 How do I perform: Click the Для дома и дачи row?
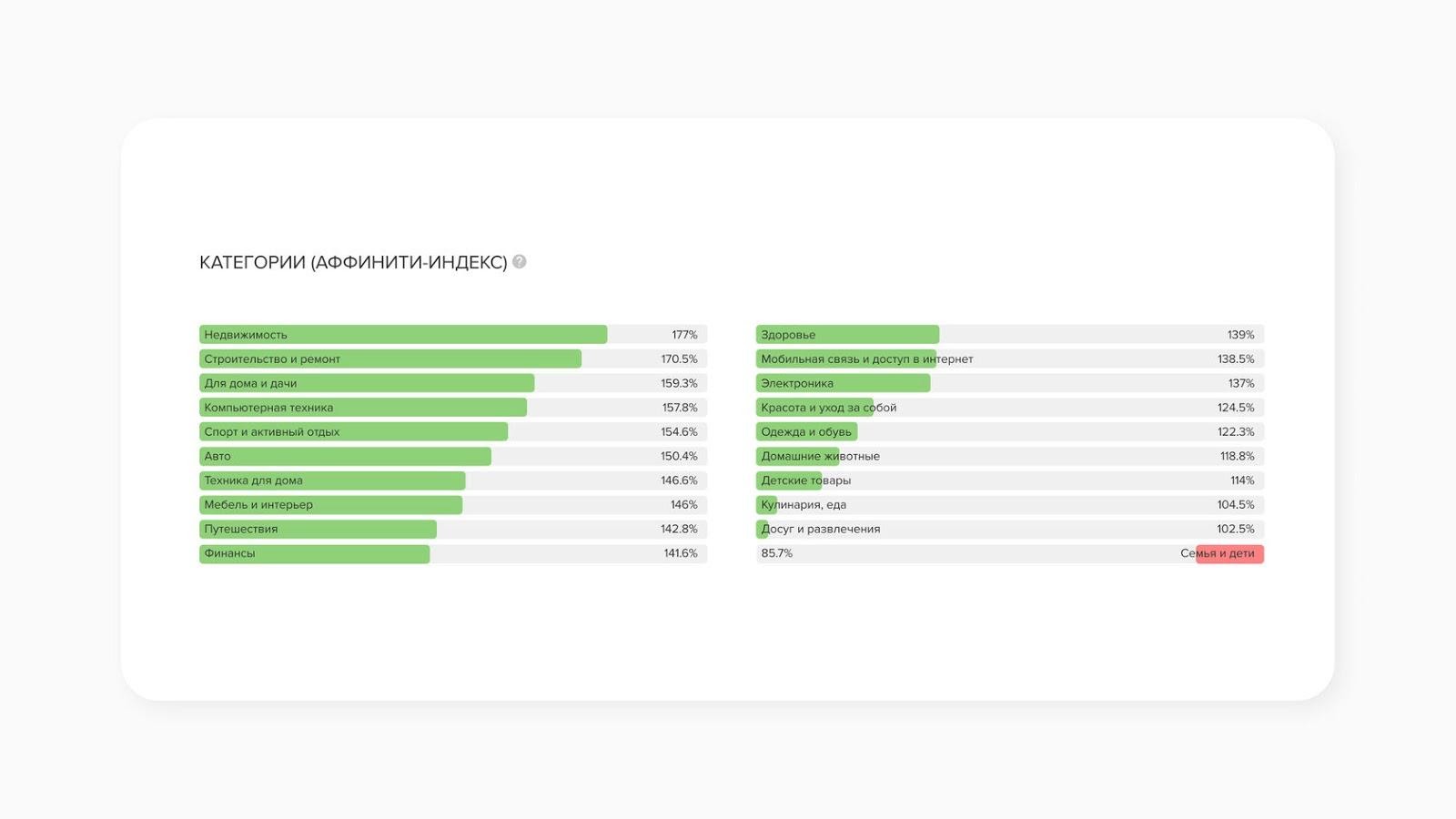click(367, 383)
